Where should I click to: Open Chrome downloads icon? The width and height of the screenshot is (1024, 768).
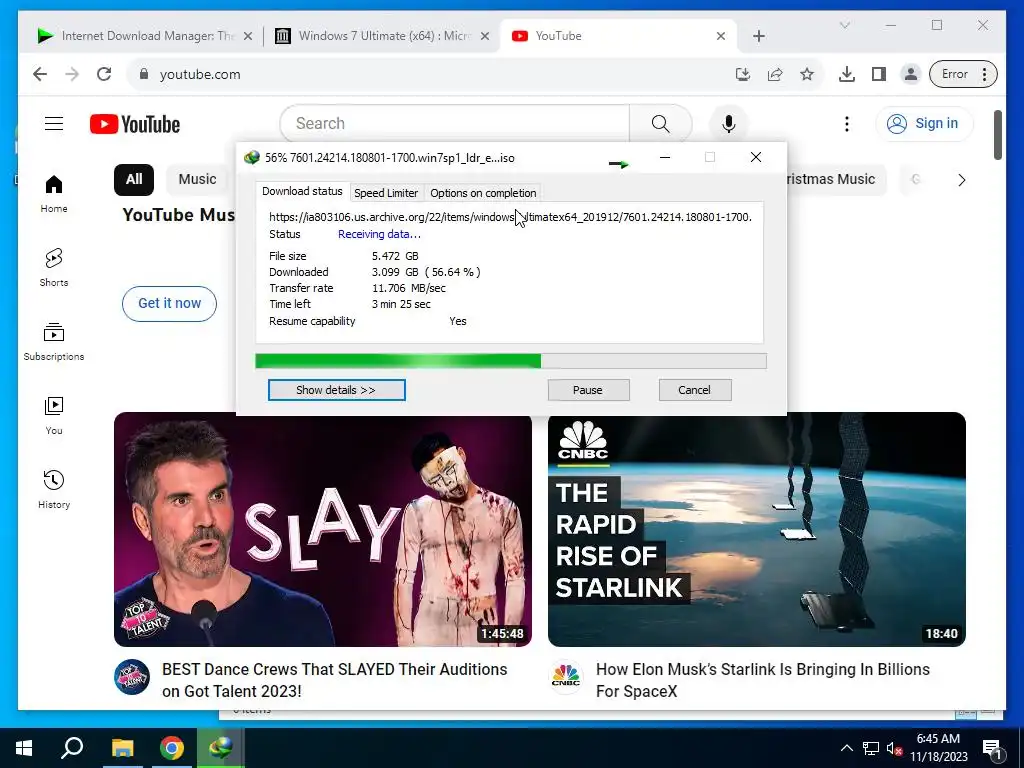(846, 74)
